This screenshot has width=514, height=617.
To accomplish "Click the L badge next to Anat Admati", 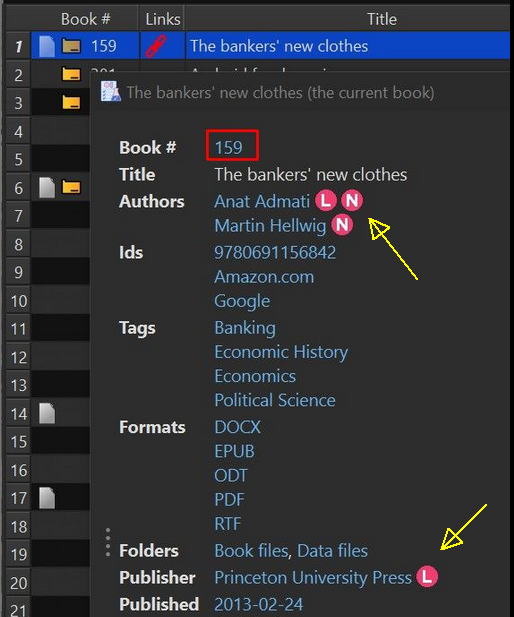I will [325, 201].
